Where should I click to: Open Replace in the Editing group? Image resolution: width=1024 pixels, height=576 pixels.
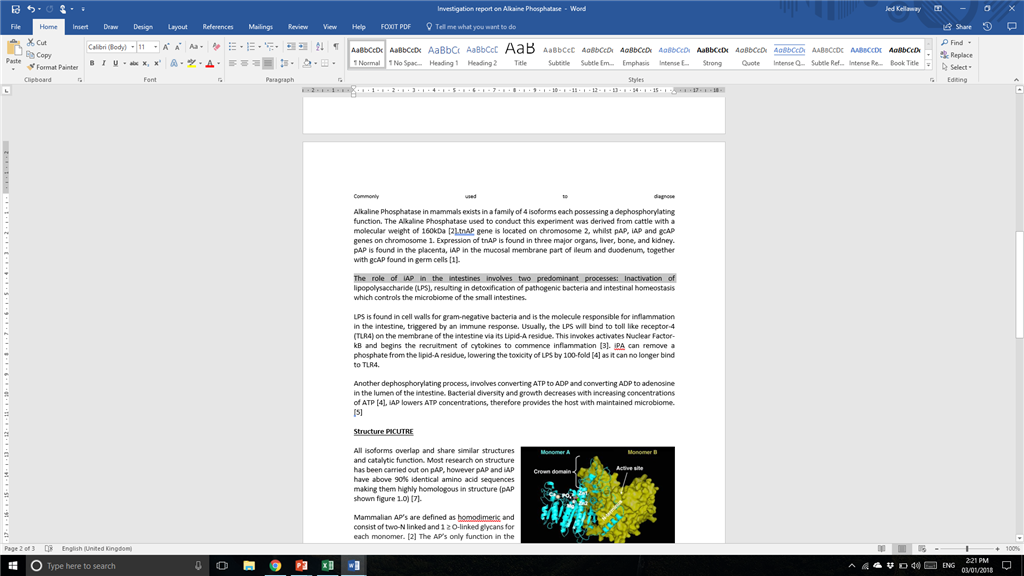pos(957,55)
